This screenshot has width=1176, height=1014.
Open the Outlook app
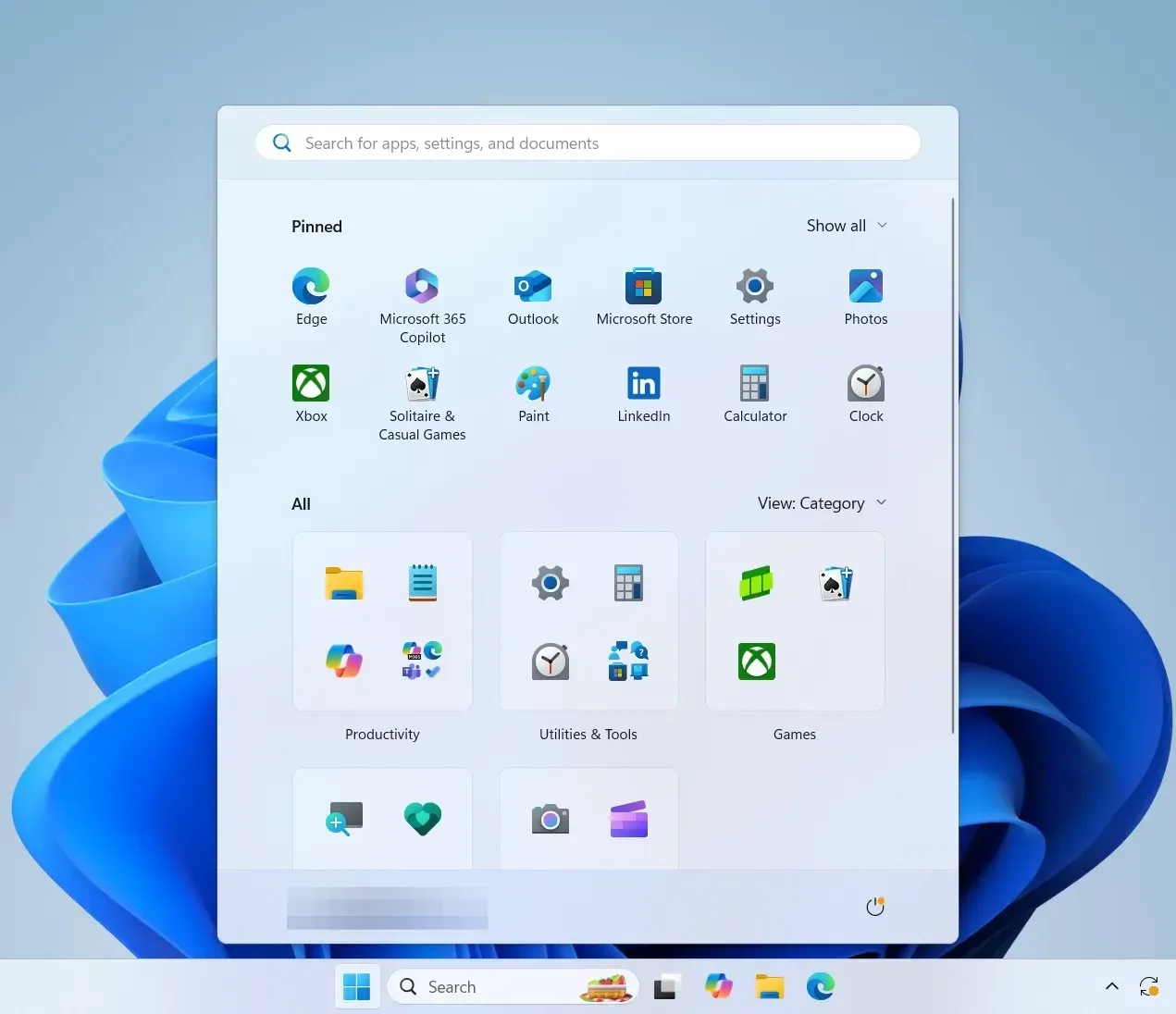coord(533,286)
